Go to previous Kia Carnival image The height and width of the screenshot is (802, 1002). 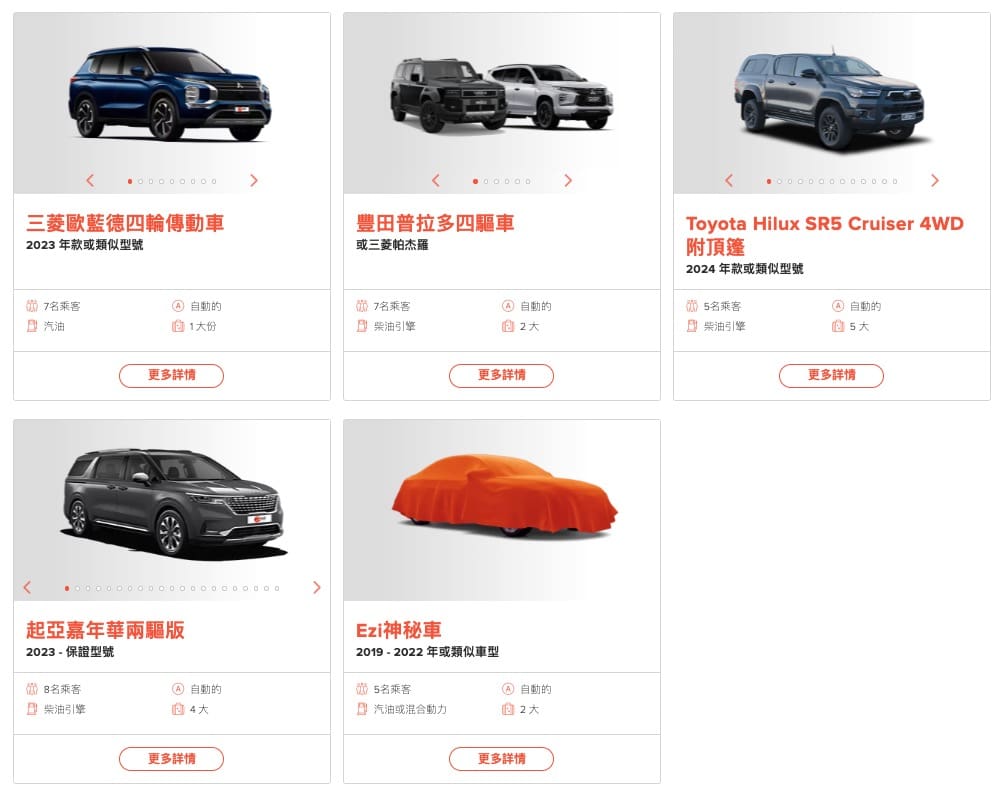pyautogui.click(x=27, y=587)
